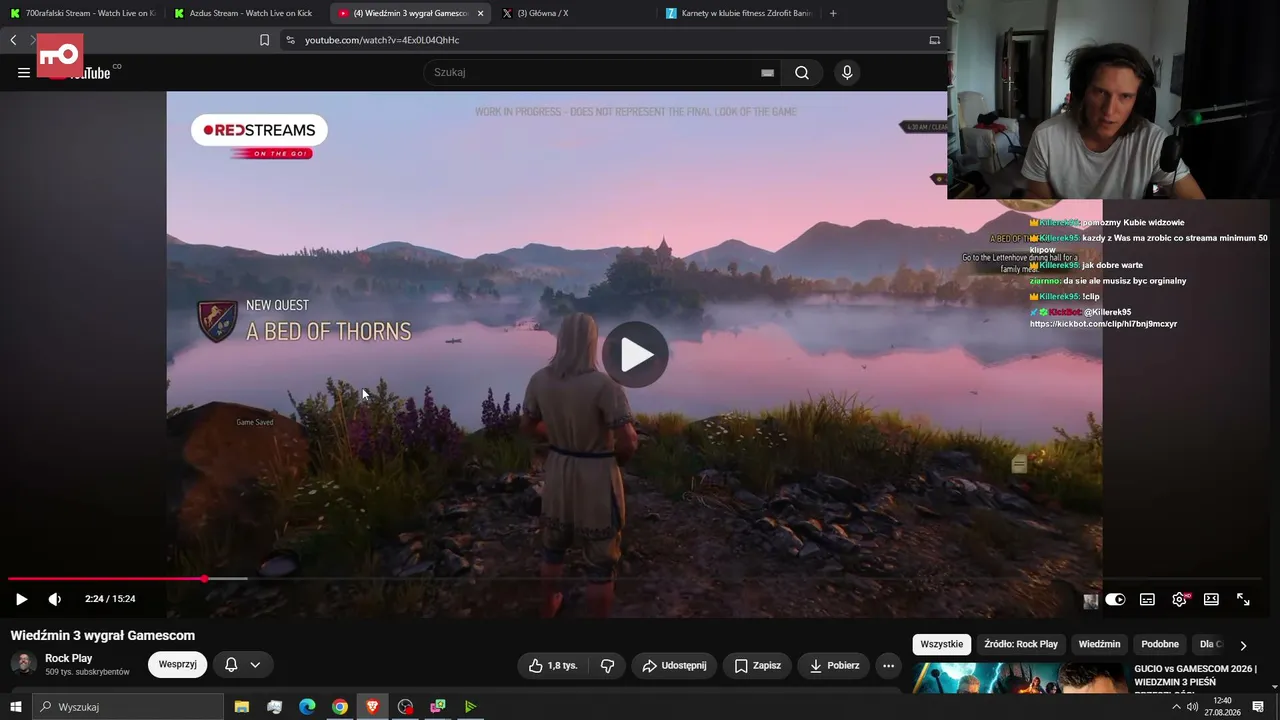Bookmark this page with the bookmark icon

tap(264, 40)
